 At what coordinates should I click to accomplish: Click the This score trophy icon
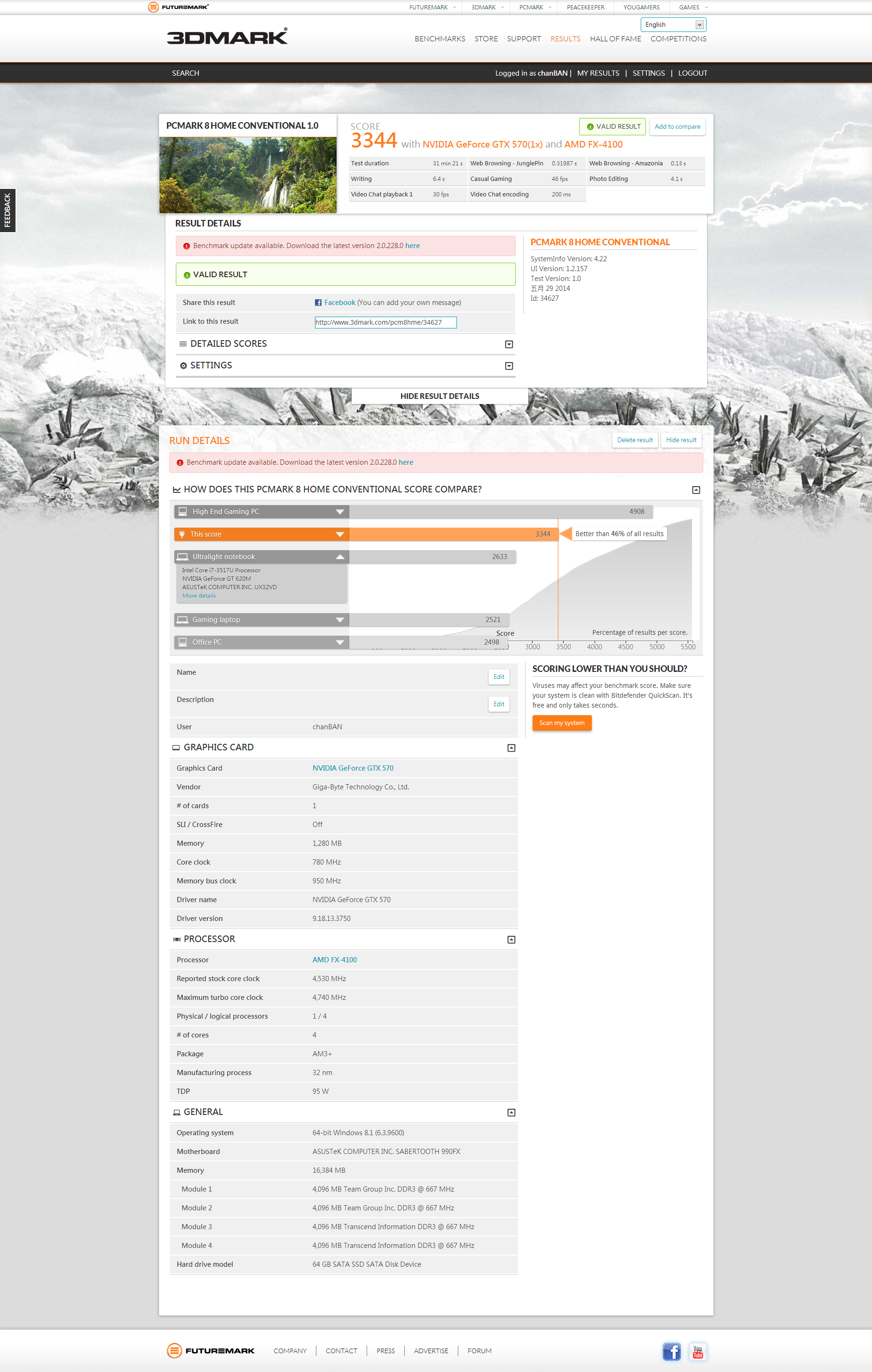182,534
